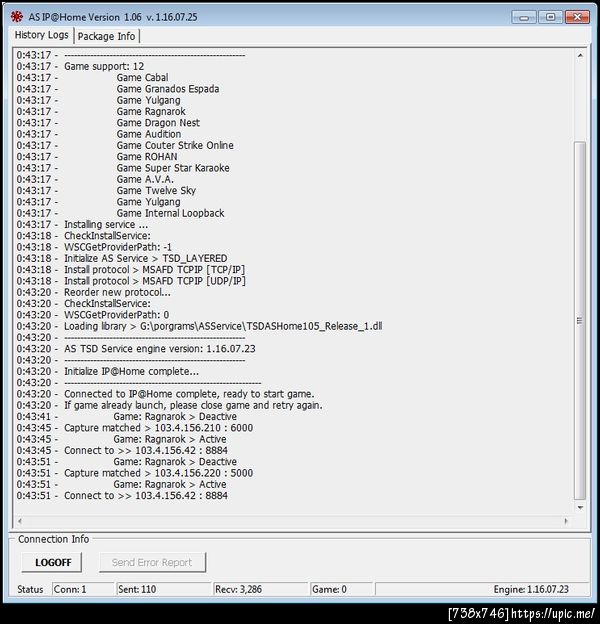The height and width of the screenshot is (624, 600).
Task: Click the 'Engine: 1.16.07.23' status text
Action: point(531,589)
